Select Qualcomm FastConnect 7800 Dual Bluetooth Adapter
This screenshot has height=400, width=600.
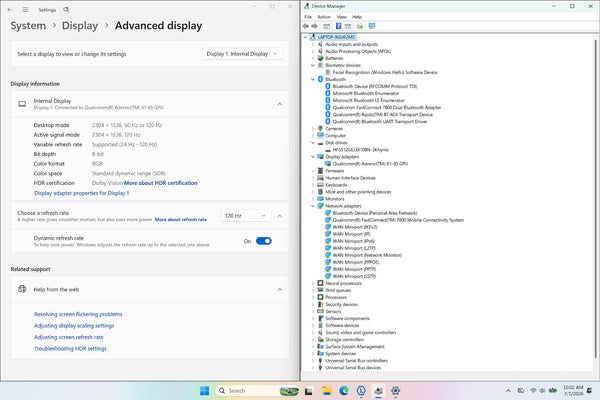pos(387,107)
